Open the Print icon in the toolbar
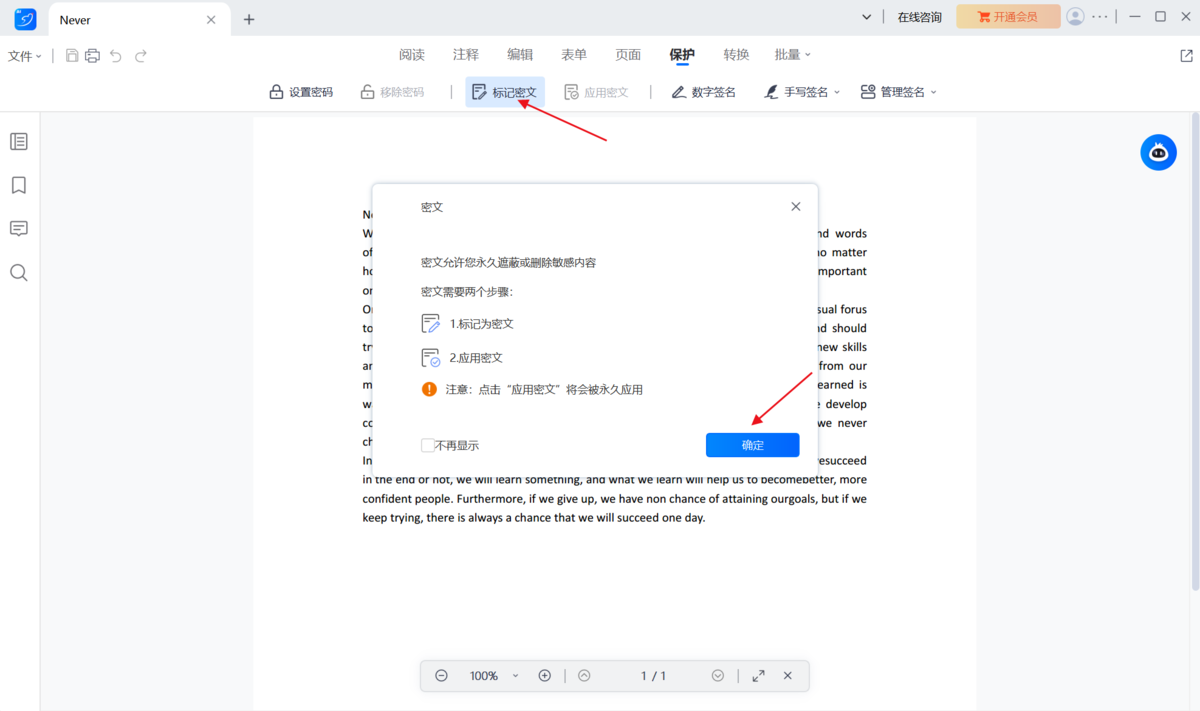Screen dimensions: 1200x711 coord(92,55)
